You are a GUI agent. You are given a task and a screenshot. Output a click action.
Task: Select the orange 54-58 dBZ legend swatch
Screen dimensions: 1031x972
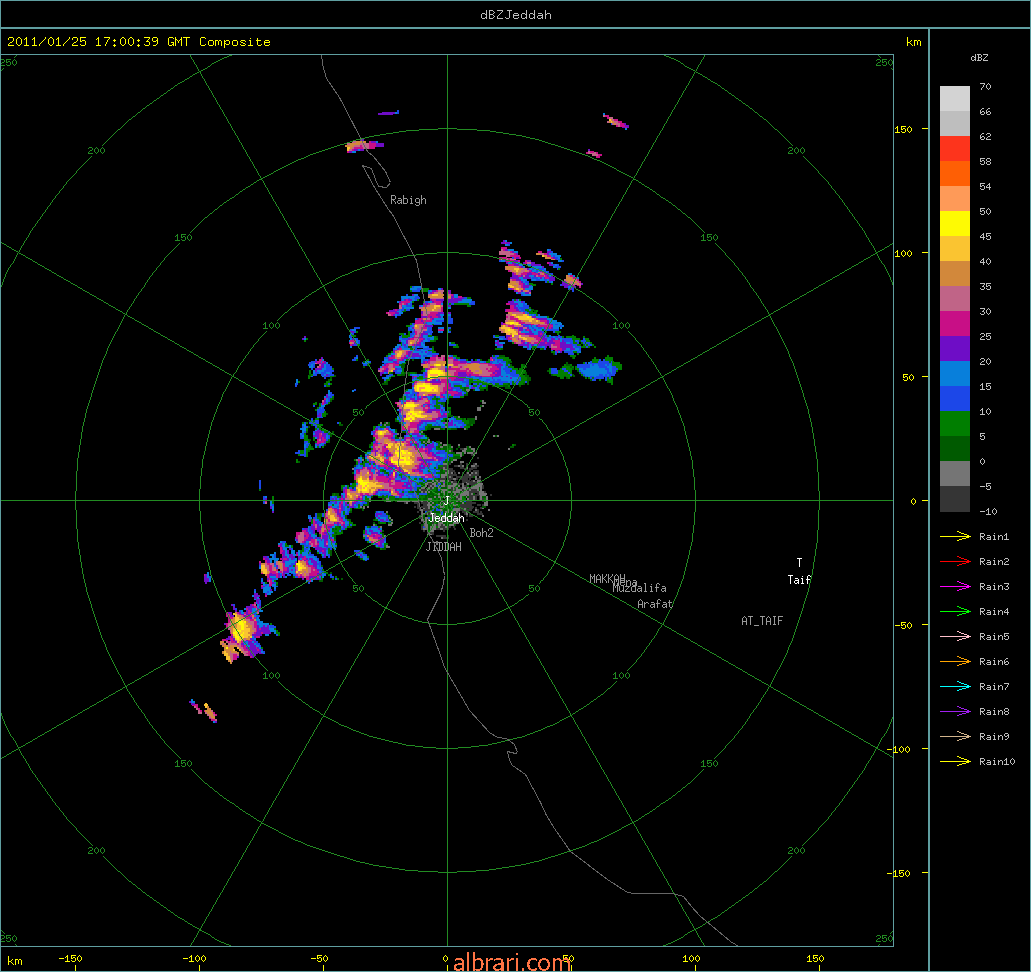955,174
